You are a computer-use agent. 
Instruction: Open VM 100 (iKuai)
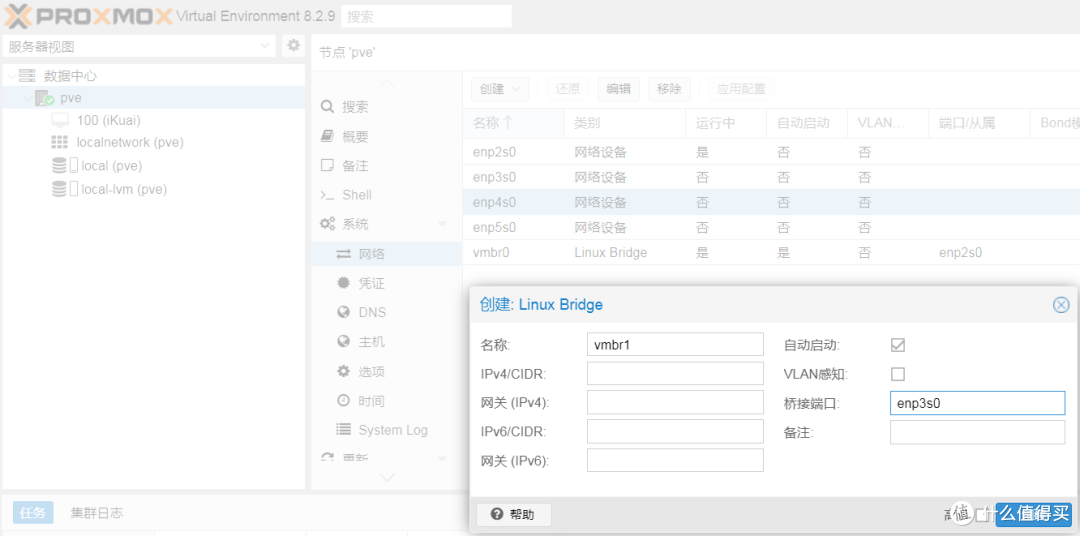[109, 121]
